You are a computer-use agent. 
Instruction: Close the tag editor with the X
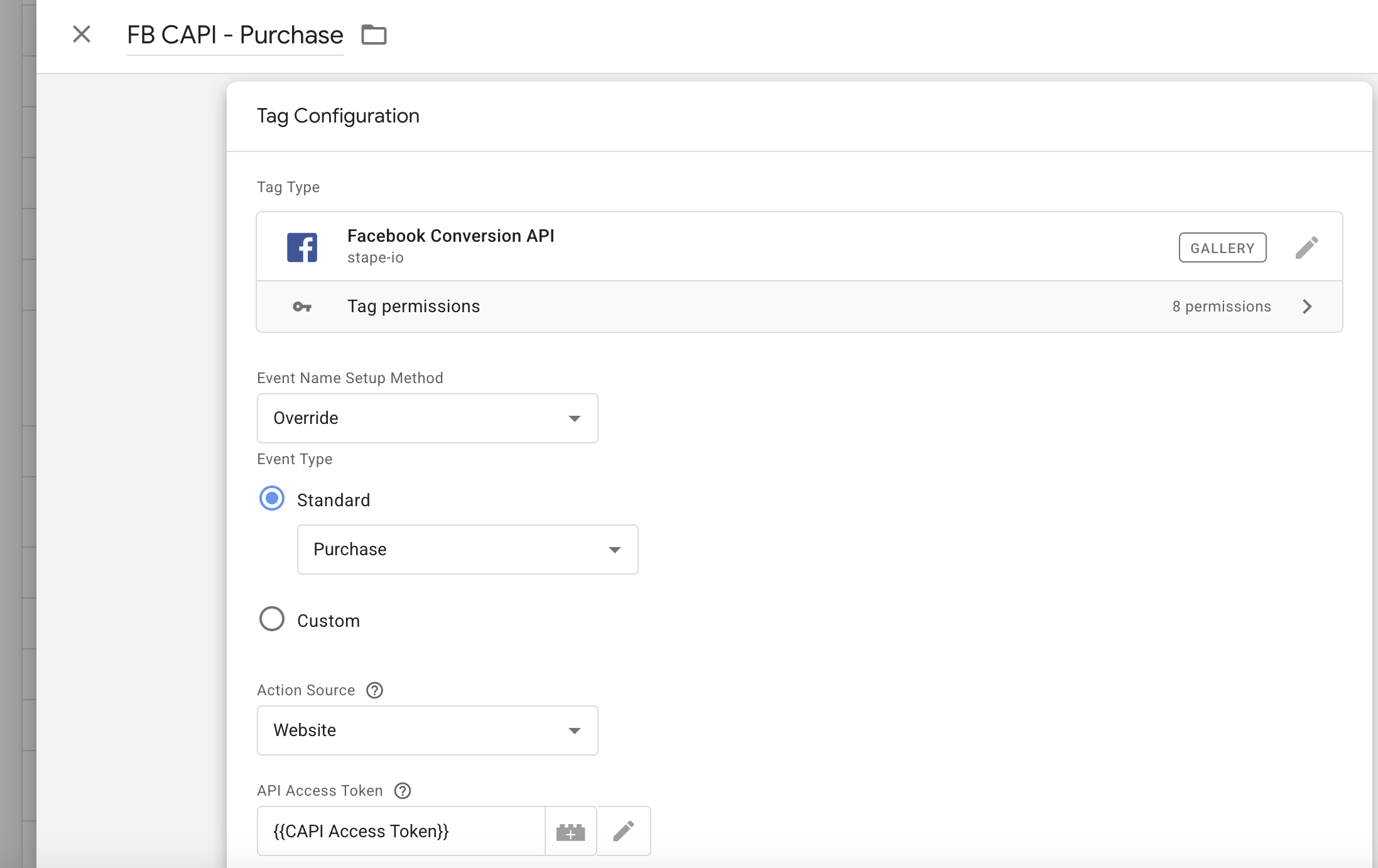(82, 35)
